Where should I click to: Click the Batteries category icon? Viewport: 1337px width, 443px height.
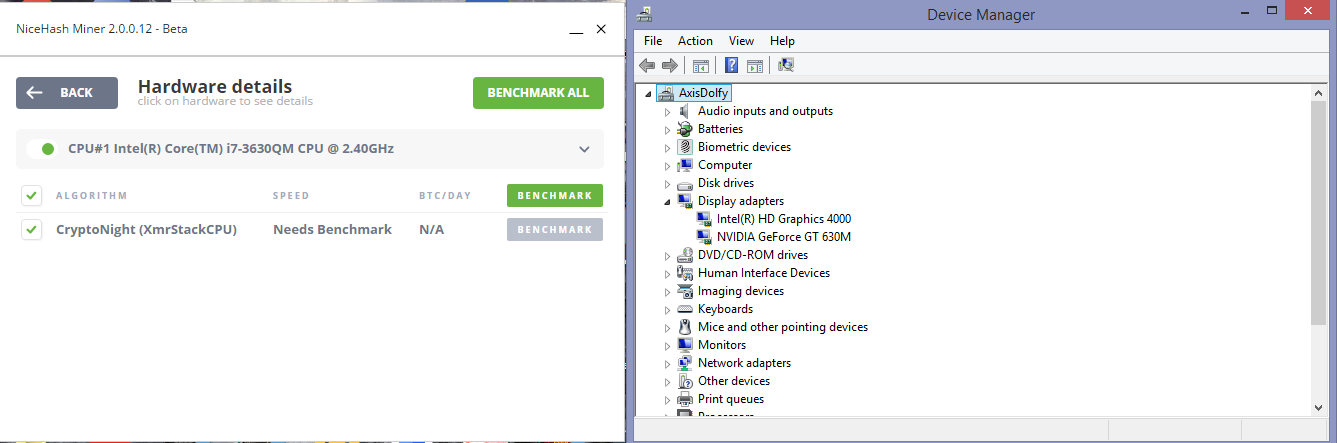coord(685,129)
